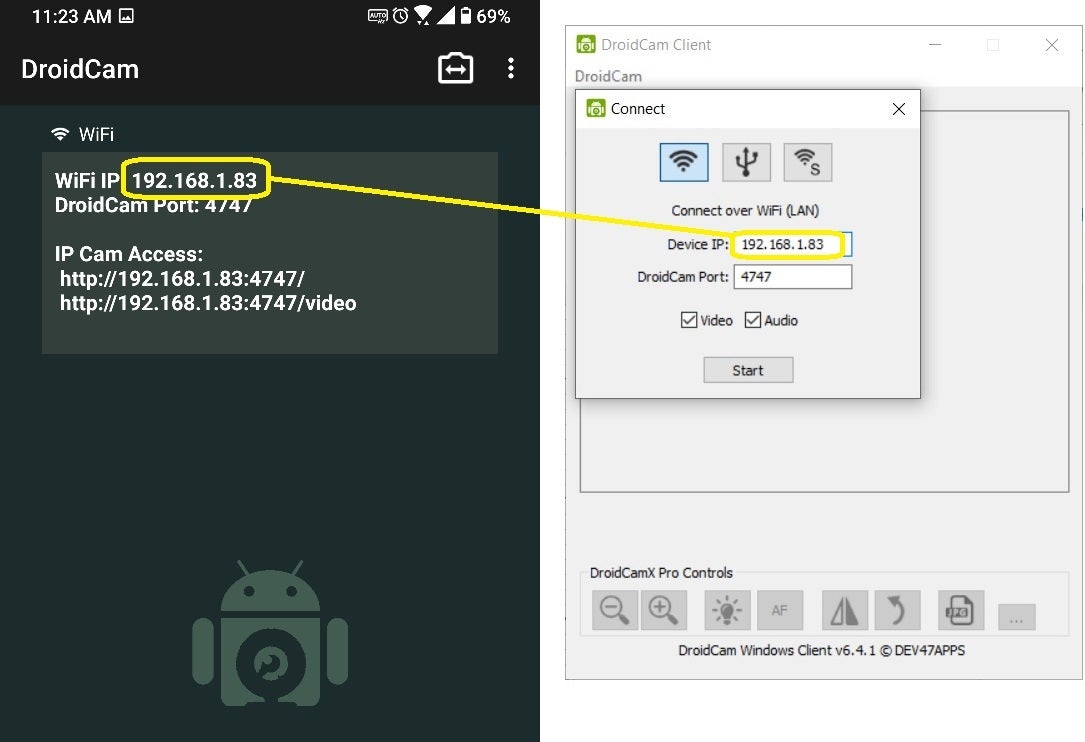The height and width of the screenshot is (742, 1085).
Task: Mirror the video with flip control
Action: (x=844, y=610)
